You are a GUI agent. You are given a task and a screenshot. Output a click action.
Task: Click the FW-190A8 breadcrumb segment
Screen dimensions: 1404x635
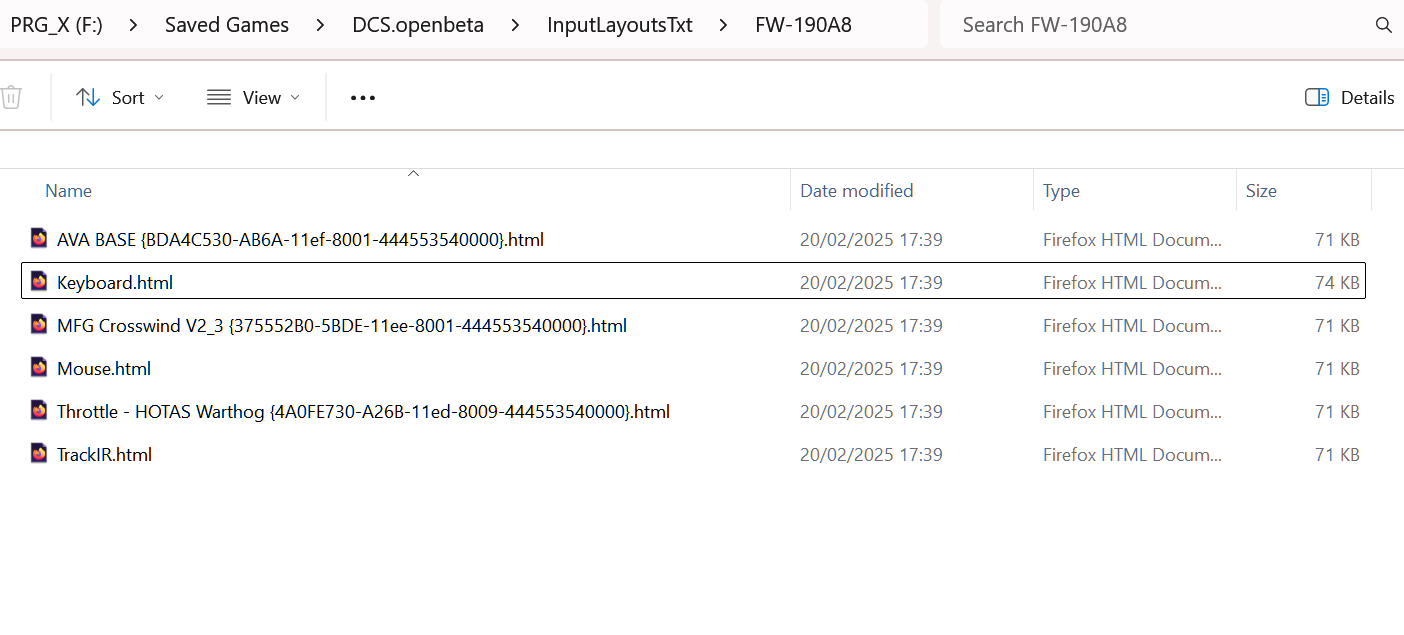tap(804, 25)
